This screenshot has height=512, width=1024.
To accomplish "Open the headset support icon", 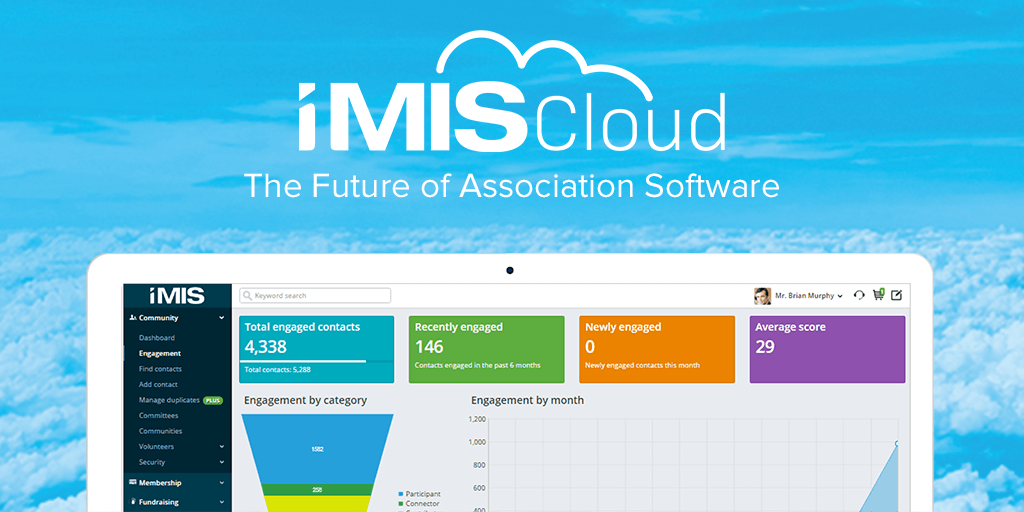I will 859,295.
